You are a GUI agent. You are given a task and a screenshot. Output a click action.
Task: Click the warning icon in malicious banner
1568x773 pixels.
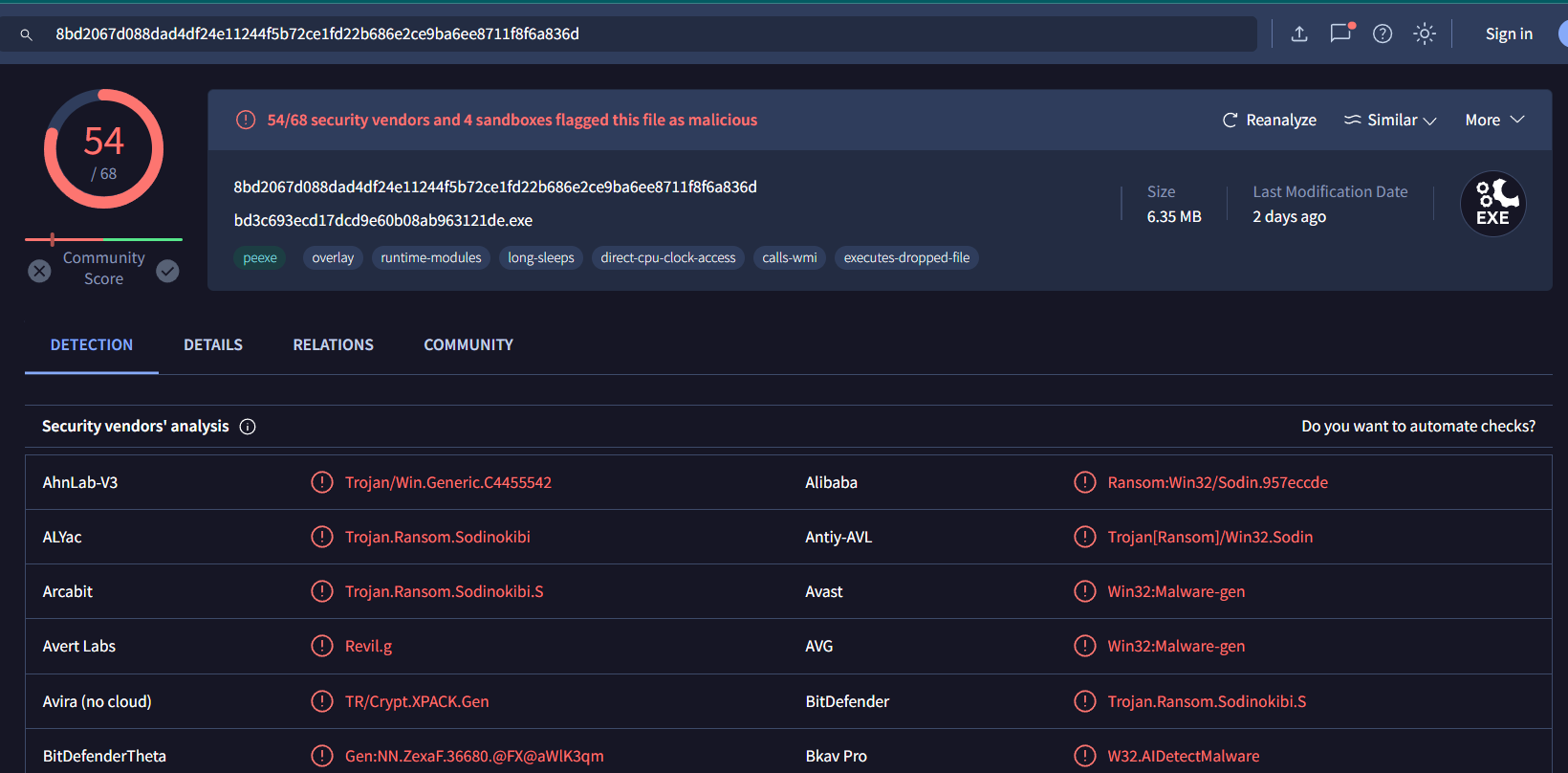click(246, 120)
